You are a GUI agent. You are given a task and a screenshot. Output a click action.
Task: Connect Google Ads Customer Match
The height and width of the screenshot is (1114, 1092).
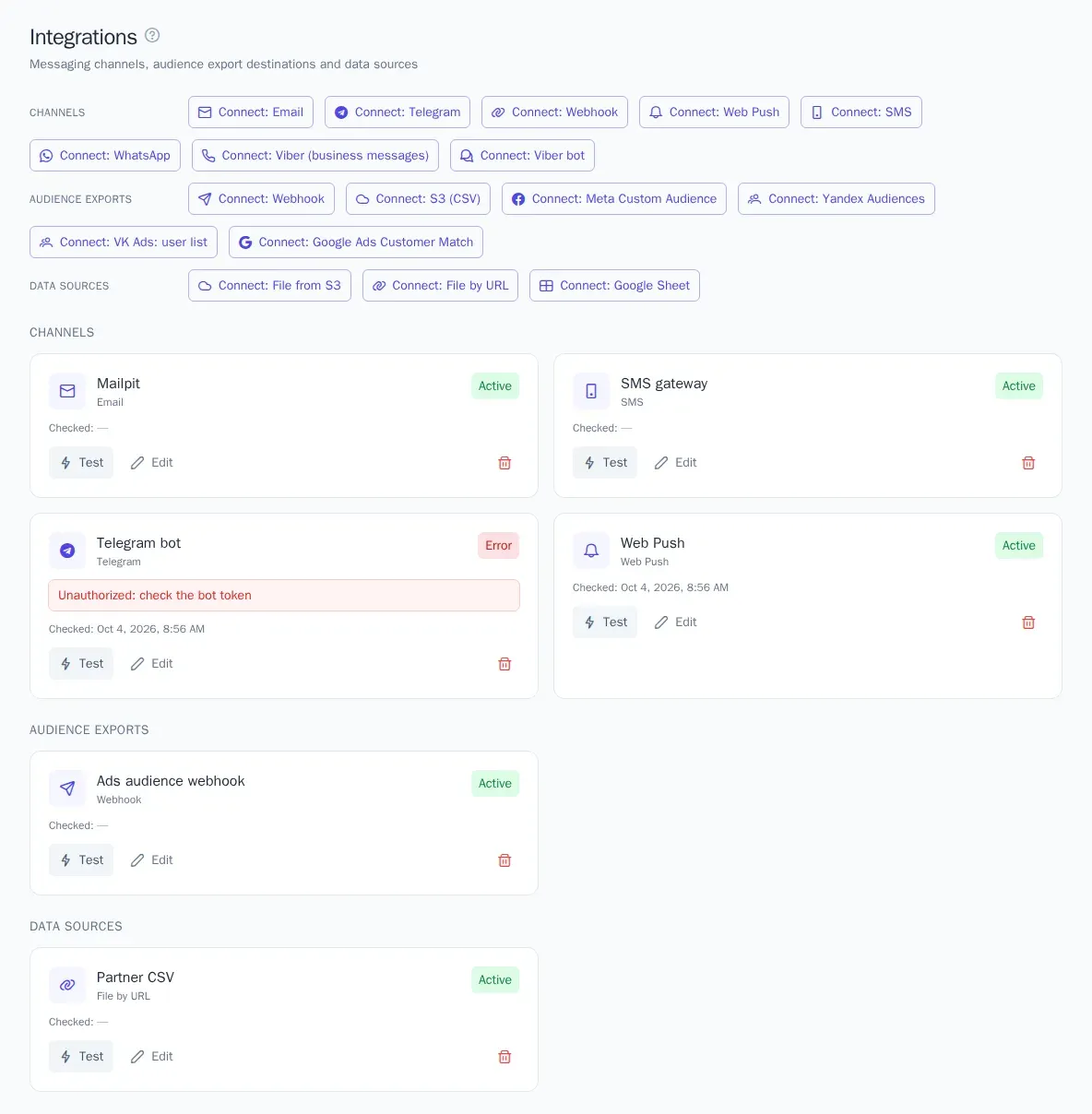pyautogui.click(x=356, y=243)
